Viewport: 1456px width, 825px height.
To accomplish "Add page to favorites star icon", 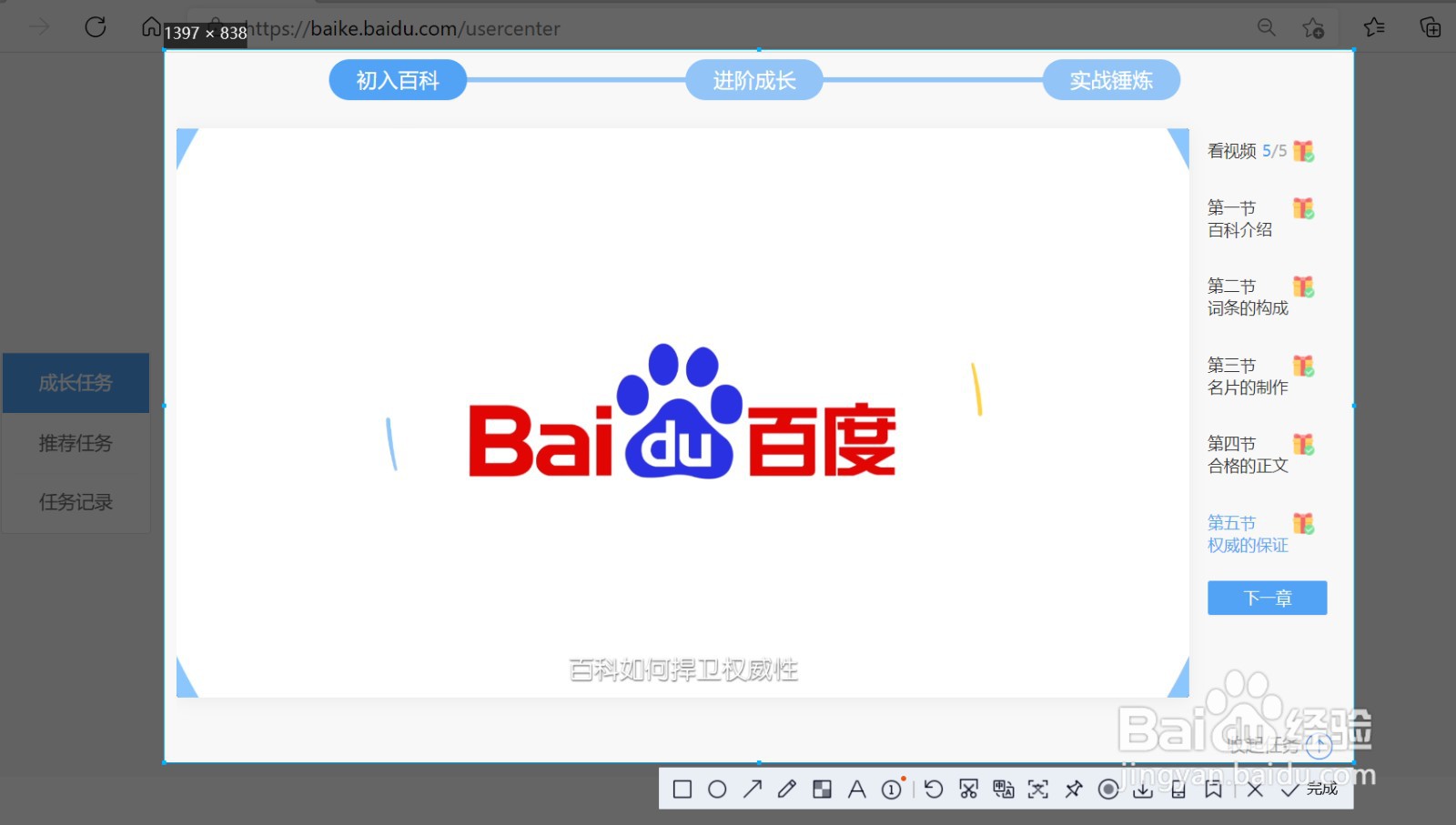I will [x=1313, y=28].
